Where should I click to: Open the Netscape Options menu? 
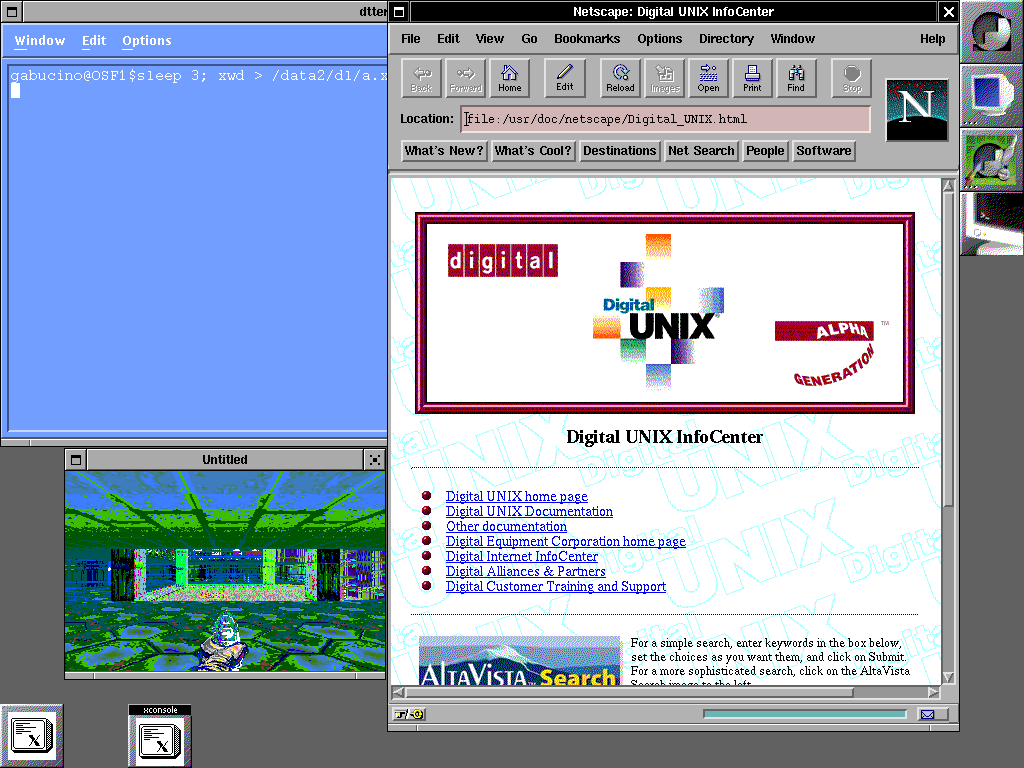660,39
